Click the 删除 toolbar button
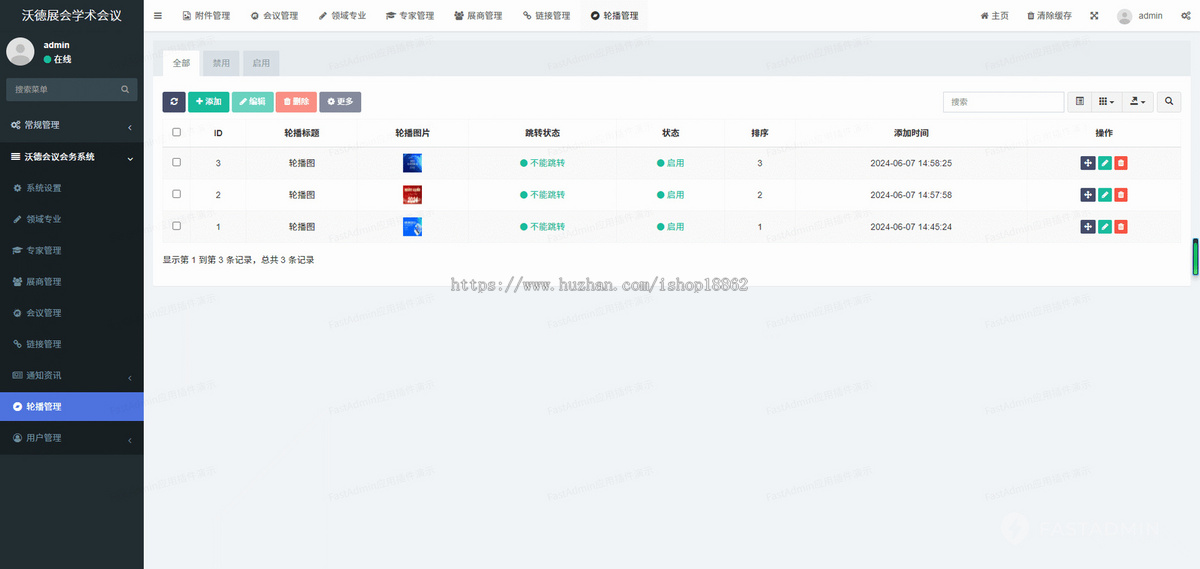This screenshot has height=569, width=1200. 296,102
